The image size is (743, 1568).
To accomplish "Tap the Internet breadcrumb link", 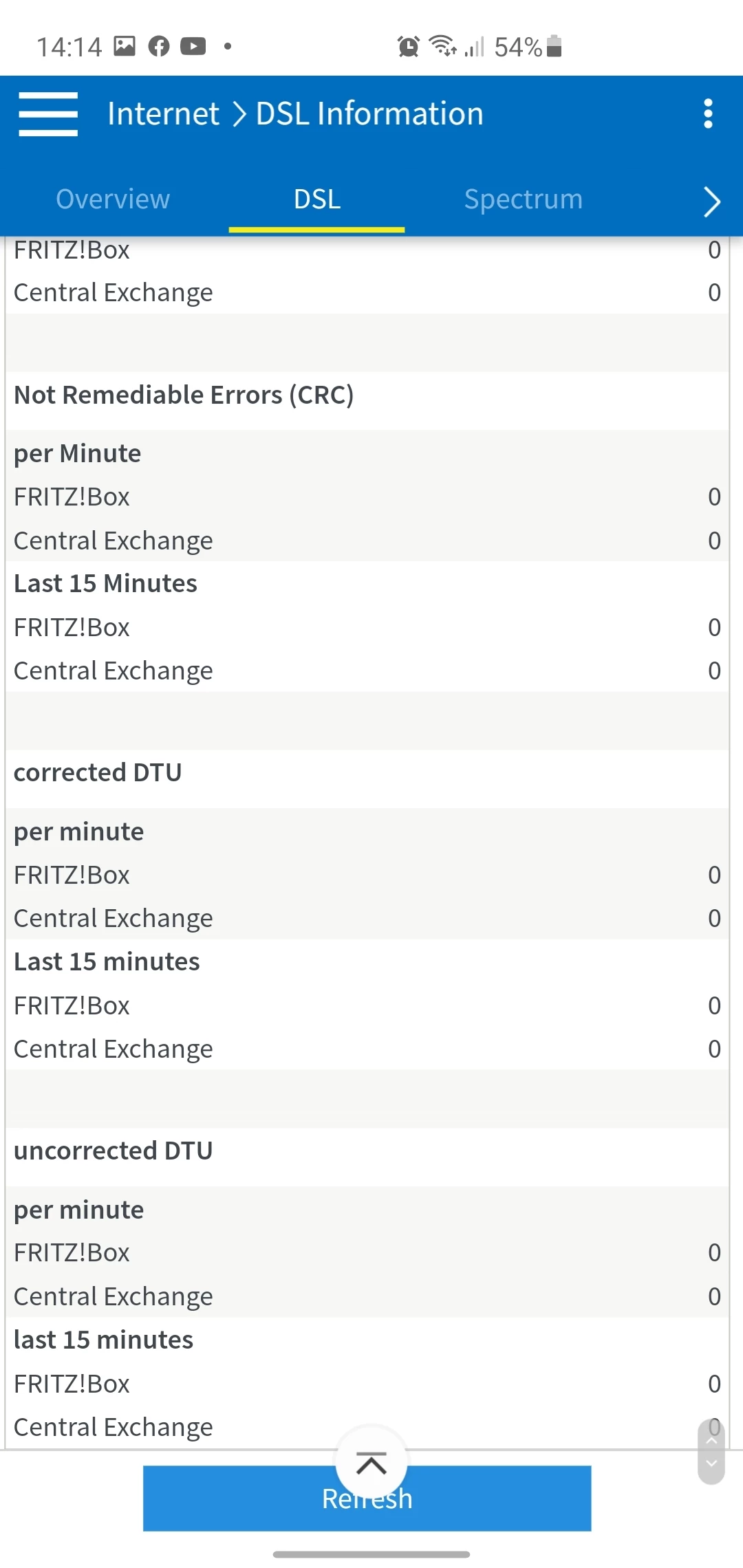I will coord(163,114).
